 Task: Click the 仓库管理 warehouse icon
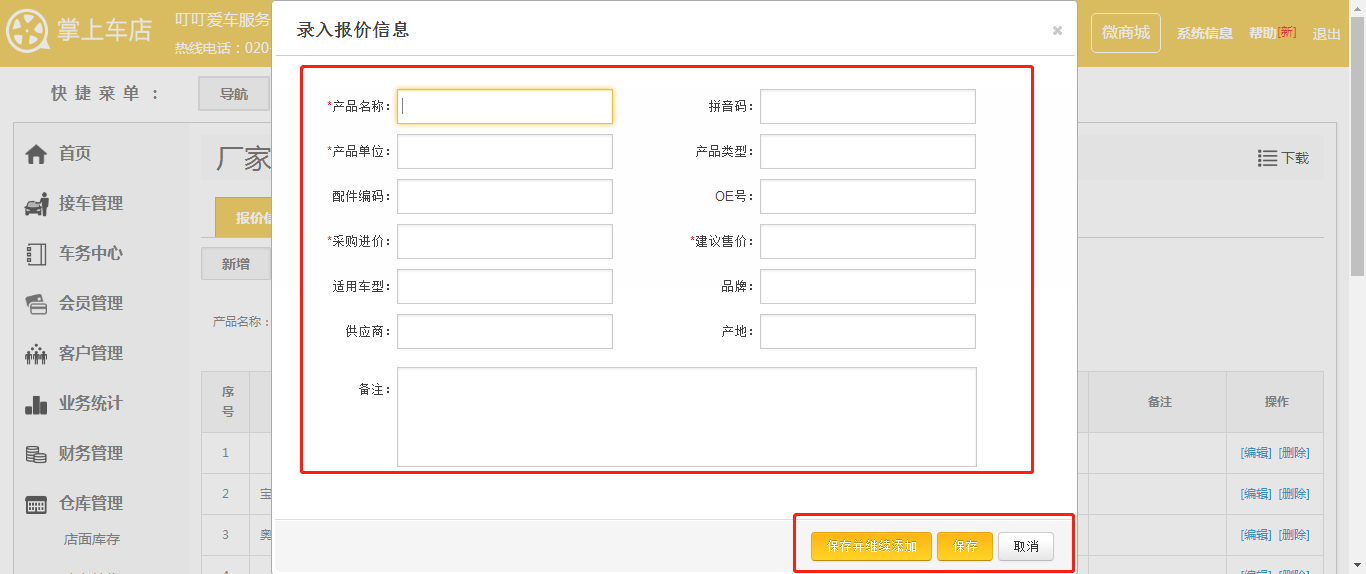pyautogui.click(x=36, y=504)
